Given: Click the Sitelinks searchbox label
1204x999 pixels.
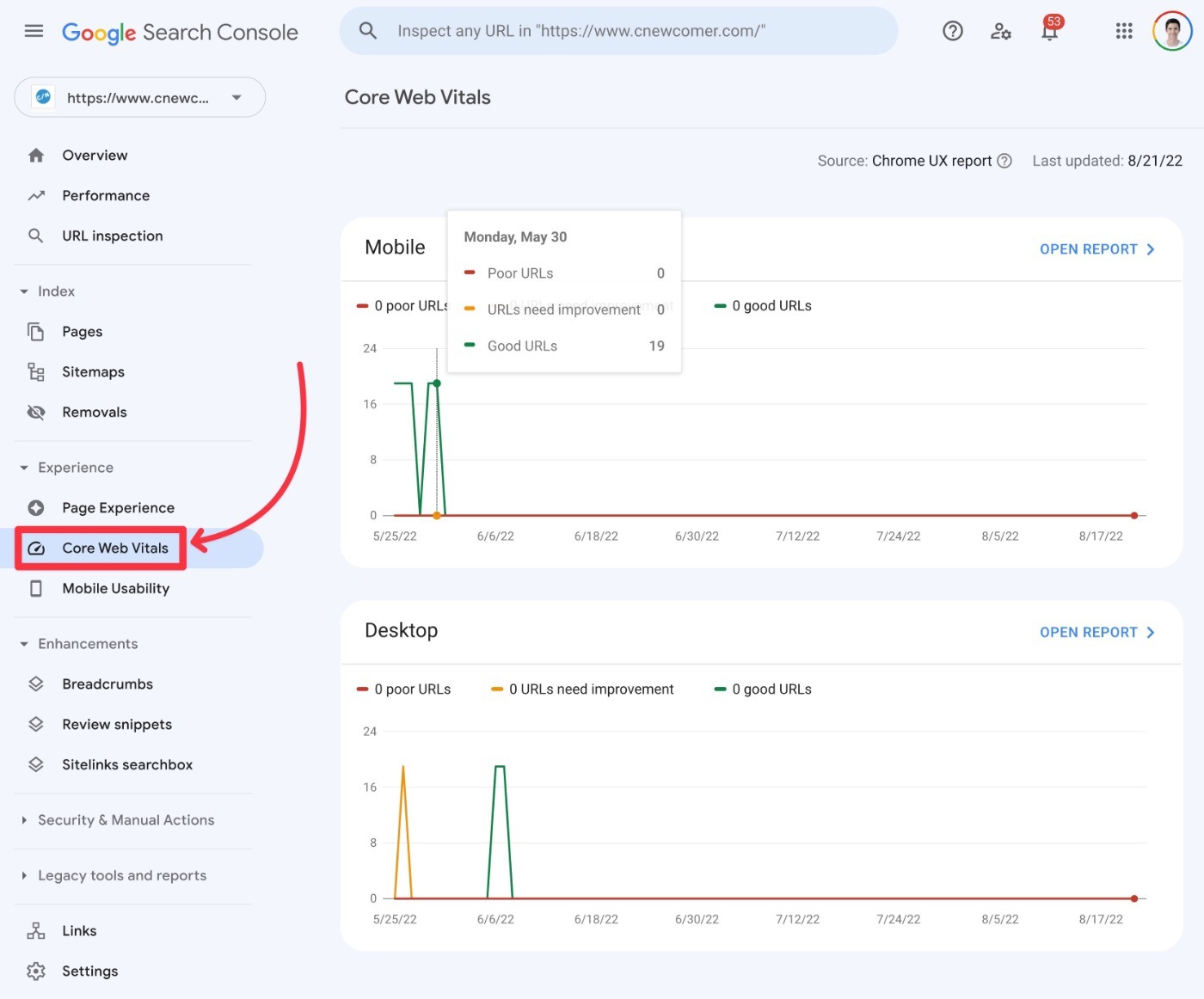Looking at the screenshot, I should click(x=127, y=764).
